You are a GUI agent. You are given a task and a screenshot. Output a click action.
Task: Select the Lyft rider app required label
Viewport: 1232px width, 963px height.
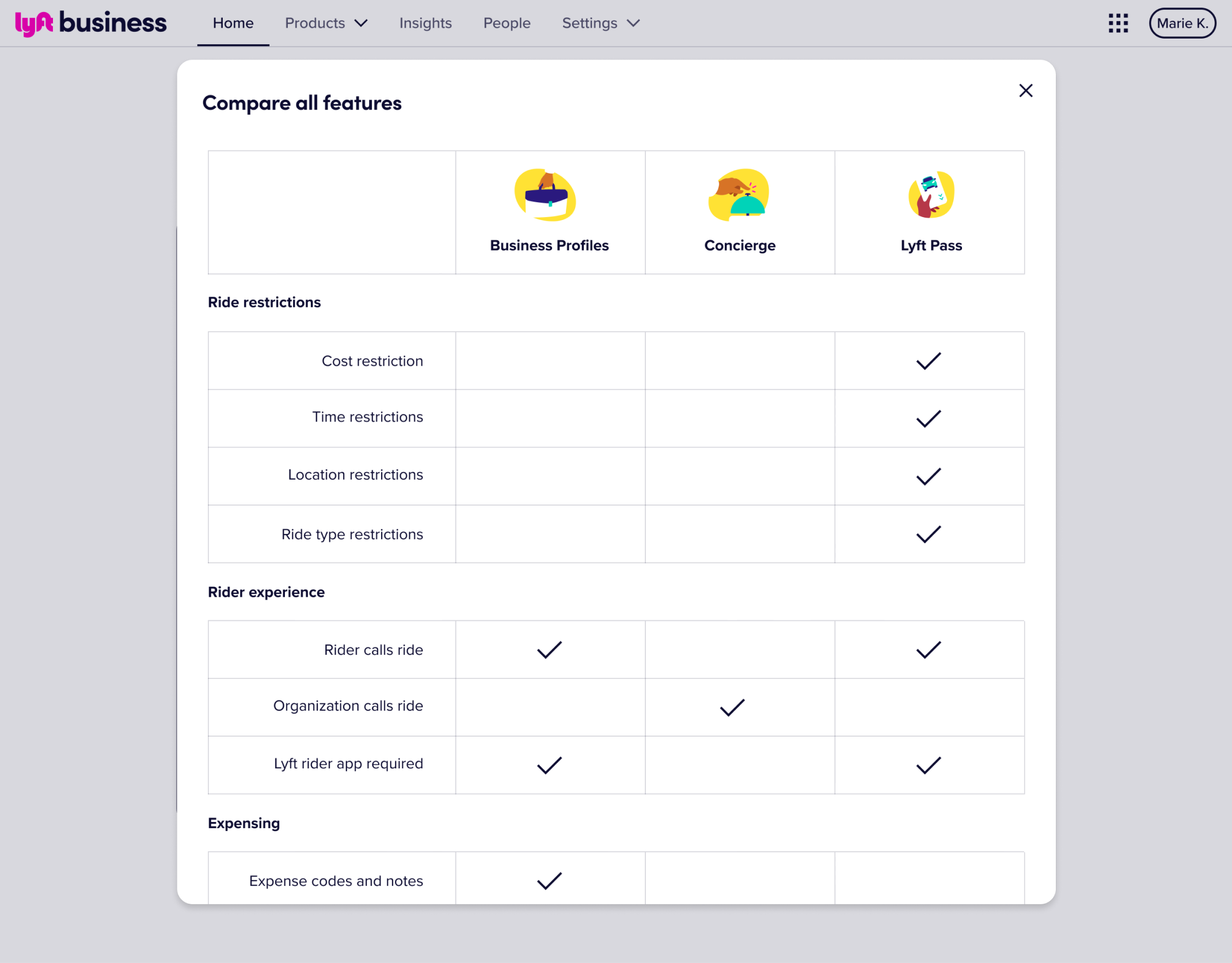348,764
